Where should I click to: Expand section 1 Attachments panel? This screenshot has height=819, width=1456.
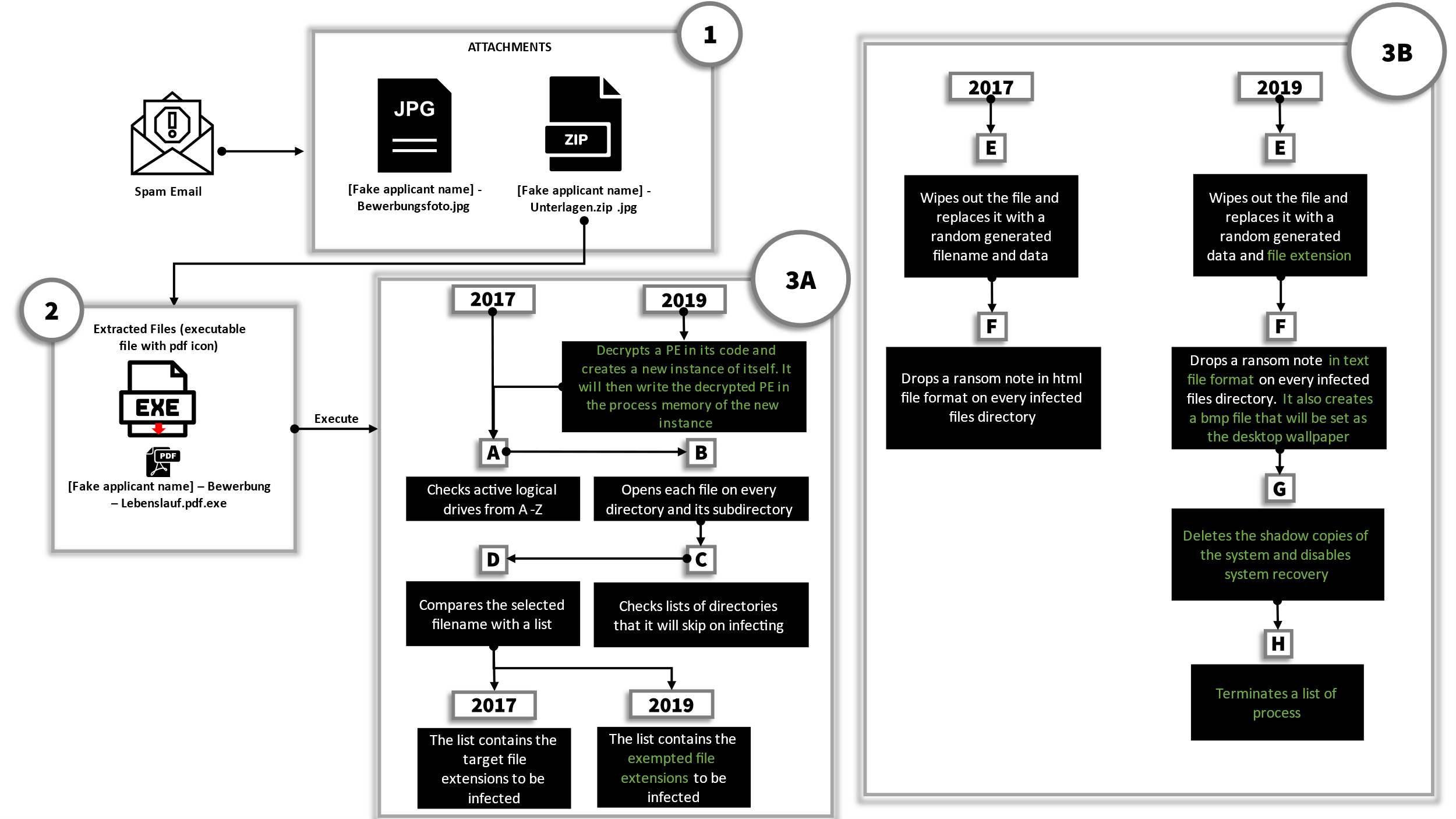(x=510, y=150)
